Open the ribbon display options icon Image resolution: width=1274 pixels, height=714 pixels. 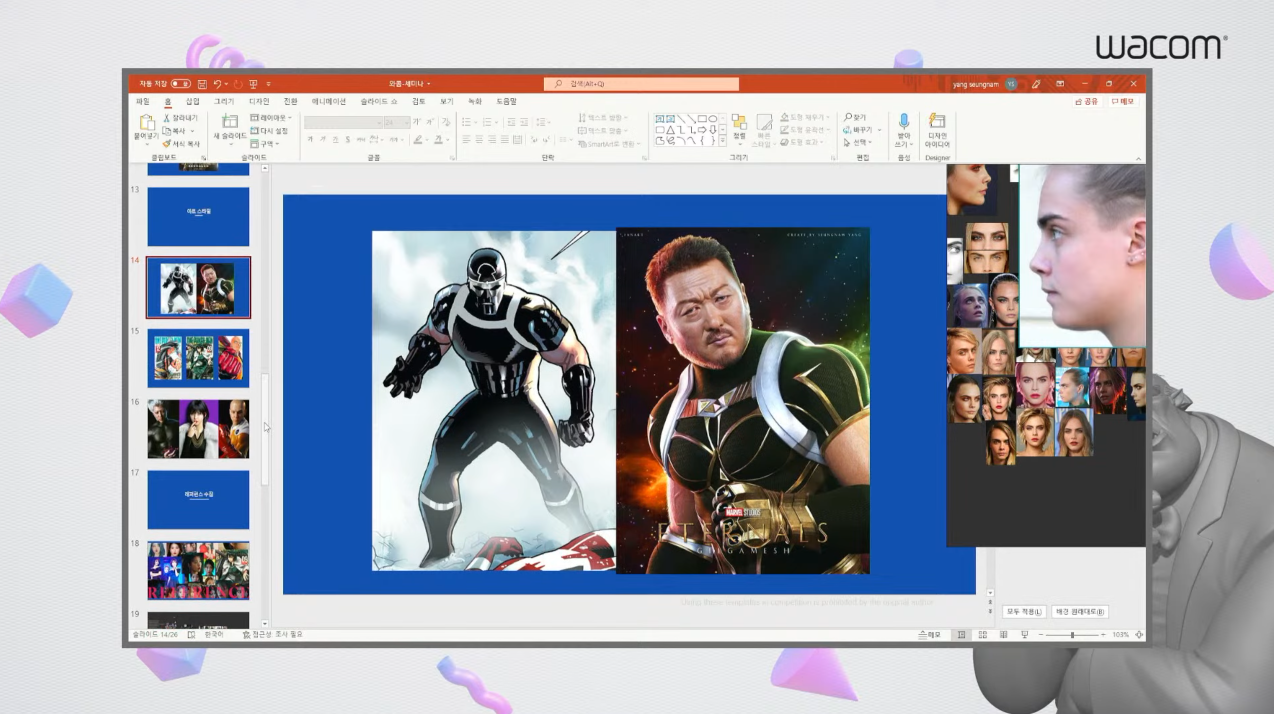tap(1060, 84)
